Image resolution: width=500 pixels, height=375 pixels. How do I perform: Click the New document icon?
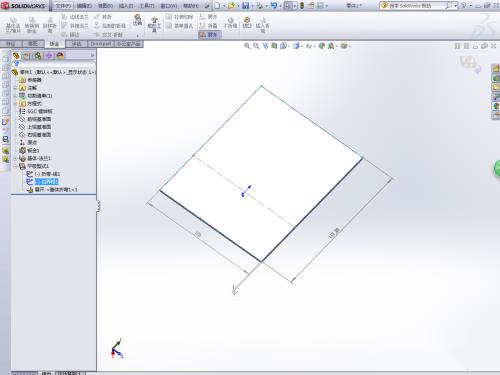(217, 6)
